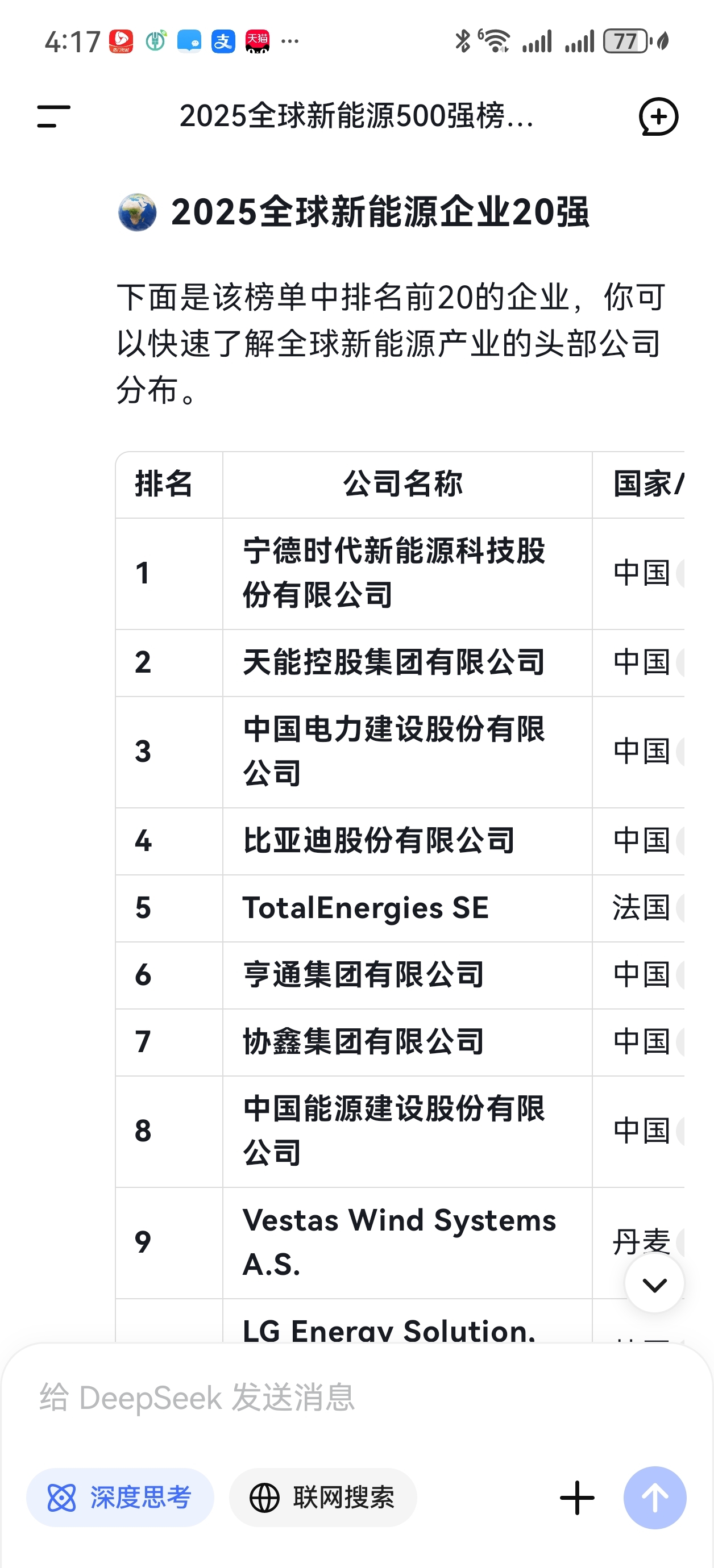The height and width of the screenshot is (1568, 714).
Task: Tap the scroll-to-bottom chevron button
Action: pyautogui.click(x=654, y=1285)
